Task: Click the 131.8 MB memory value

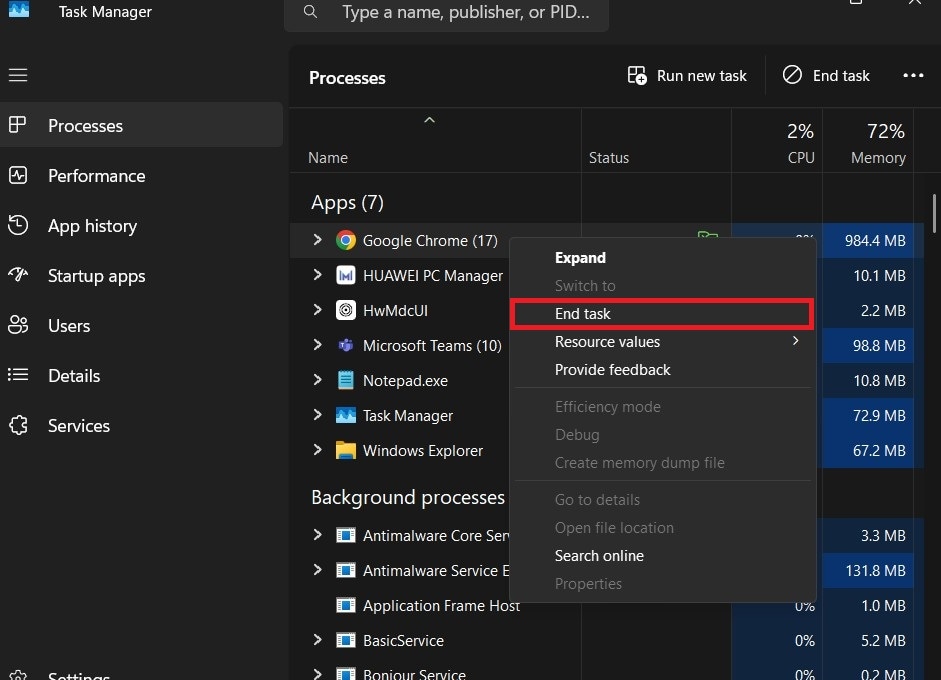Action: click(875, 570)
